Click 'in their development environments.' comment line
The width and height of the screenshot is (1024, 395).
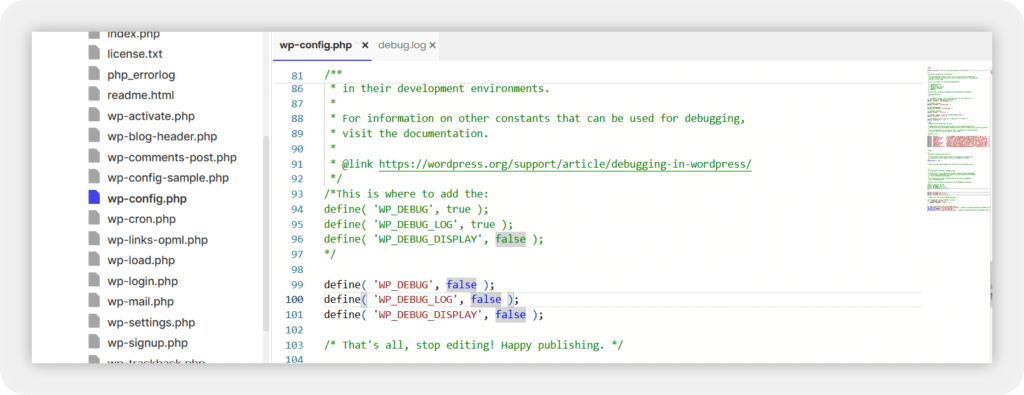441,88
